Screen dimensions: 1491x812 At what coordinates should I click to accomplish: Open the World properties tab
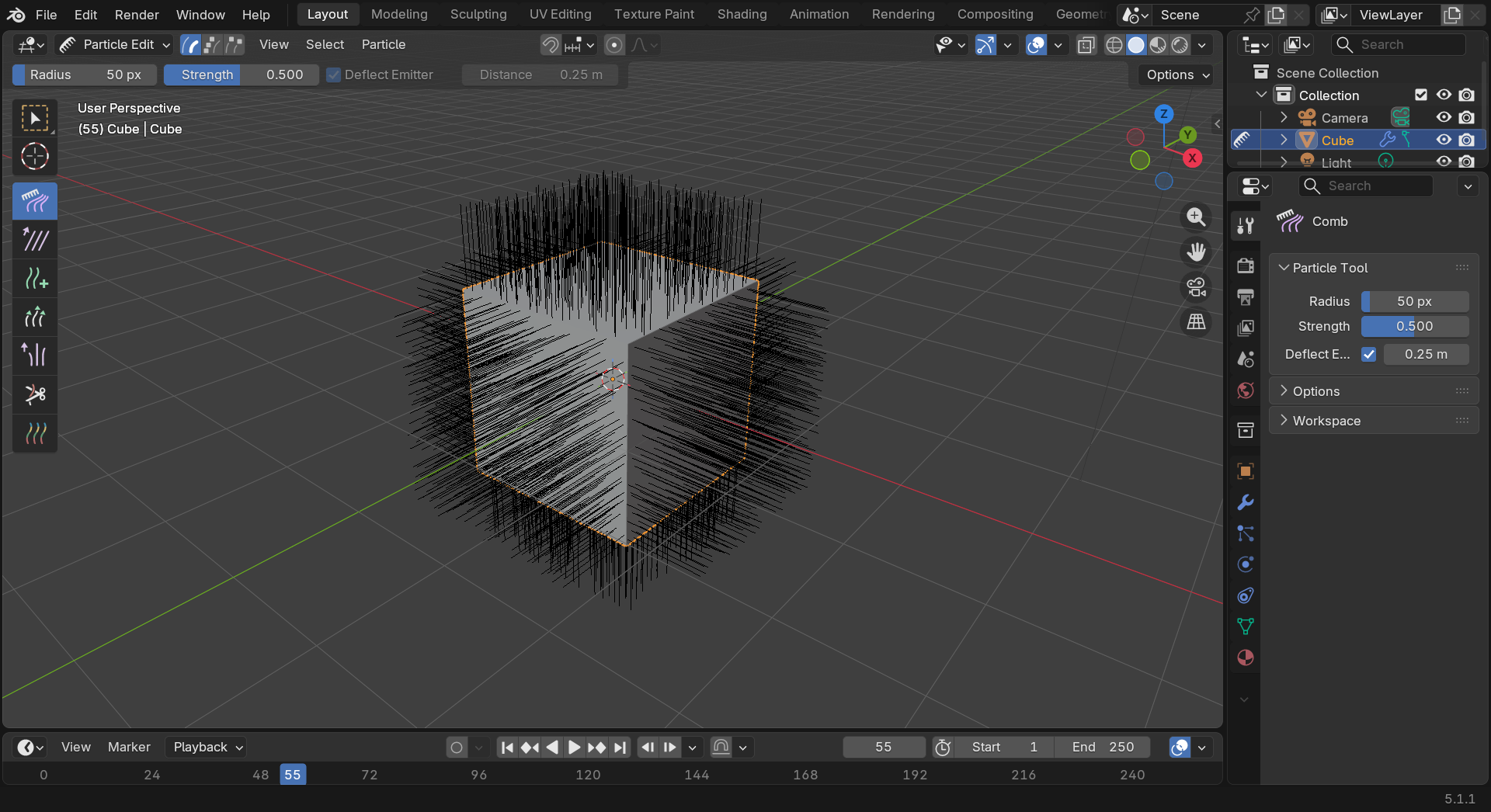pyautogui.click(x=1246, y=390)
